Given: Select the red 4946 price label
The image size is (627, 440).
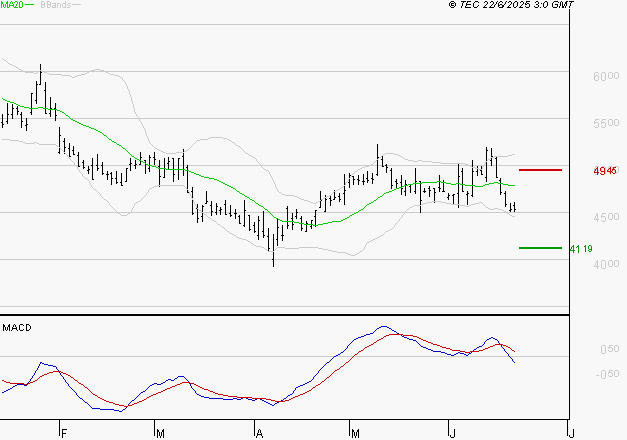Looking at the screenshot, I should pyautogui.click(x=604, y=171).
